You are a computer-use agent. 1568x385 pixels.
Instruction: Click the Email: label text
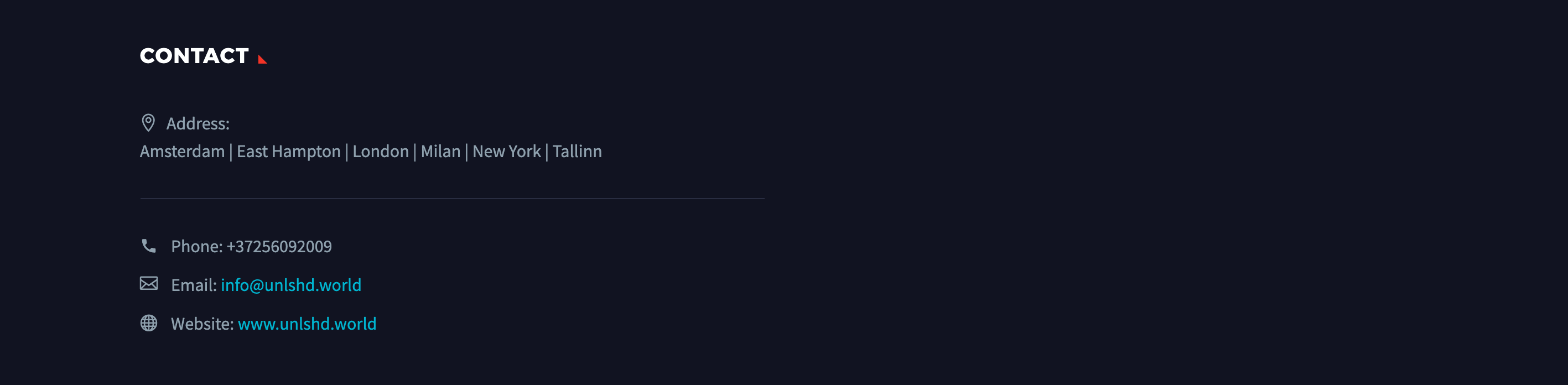(194, 285)
